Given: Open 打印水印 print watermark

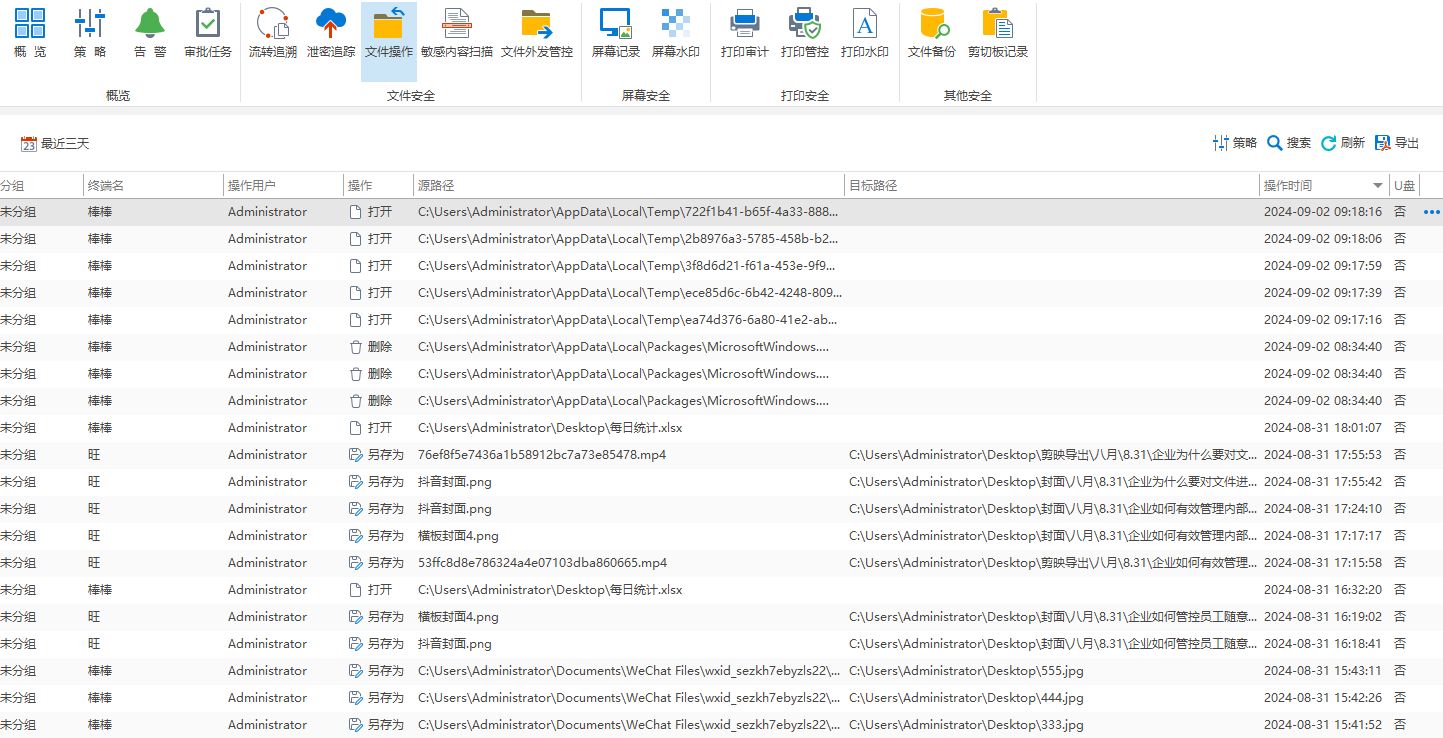Looking at the screenshot, I should [x=865, y=32].
